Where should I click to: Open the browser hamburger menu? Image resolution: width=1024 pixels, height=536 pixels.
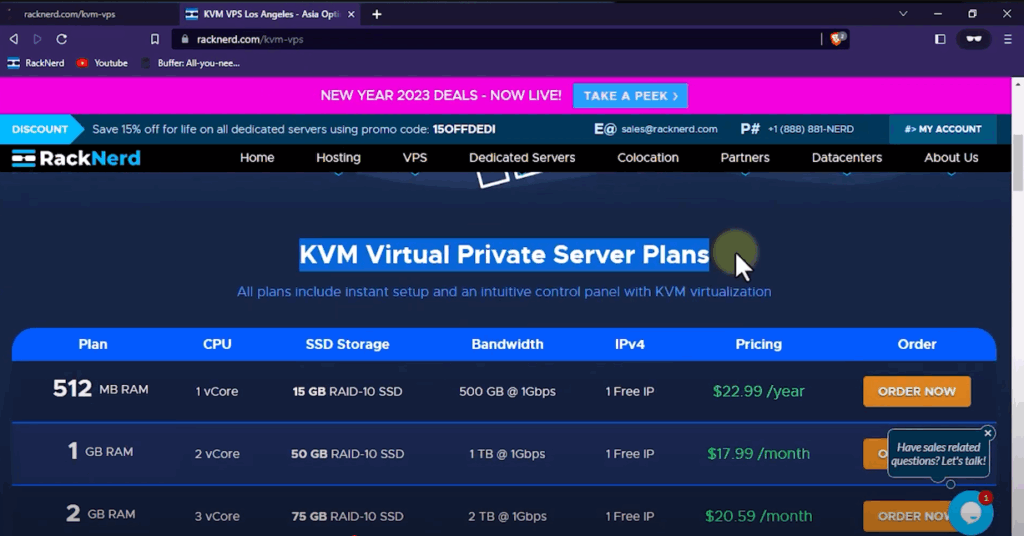pyautogui.click(x=1005, y=39)
